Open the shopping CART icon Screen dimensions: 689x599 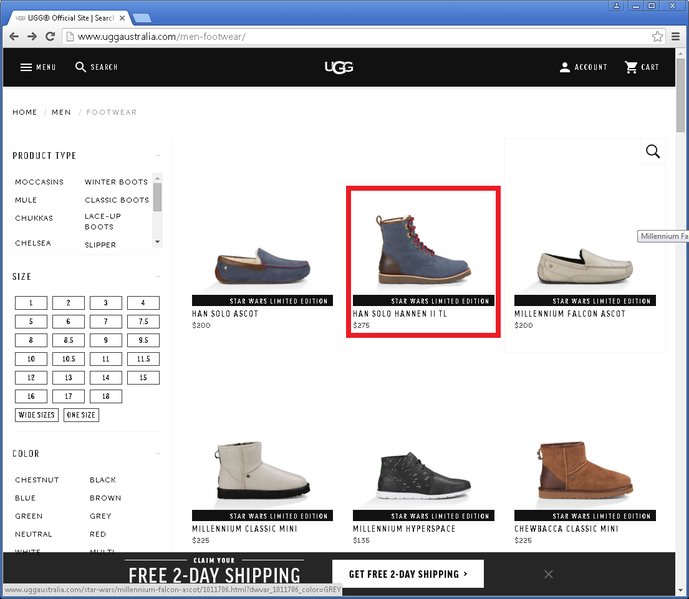(x=631, y=67)
